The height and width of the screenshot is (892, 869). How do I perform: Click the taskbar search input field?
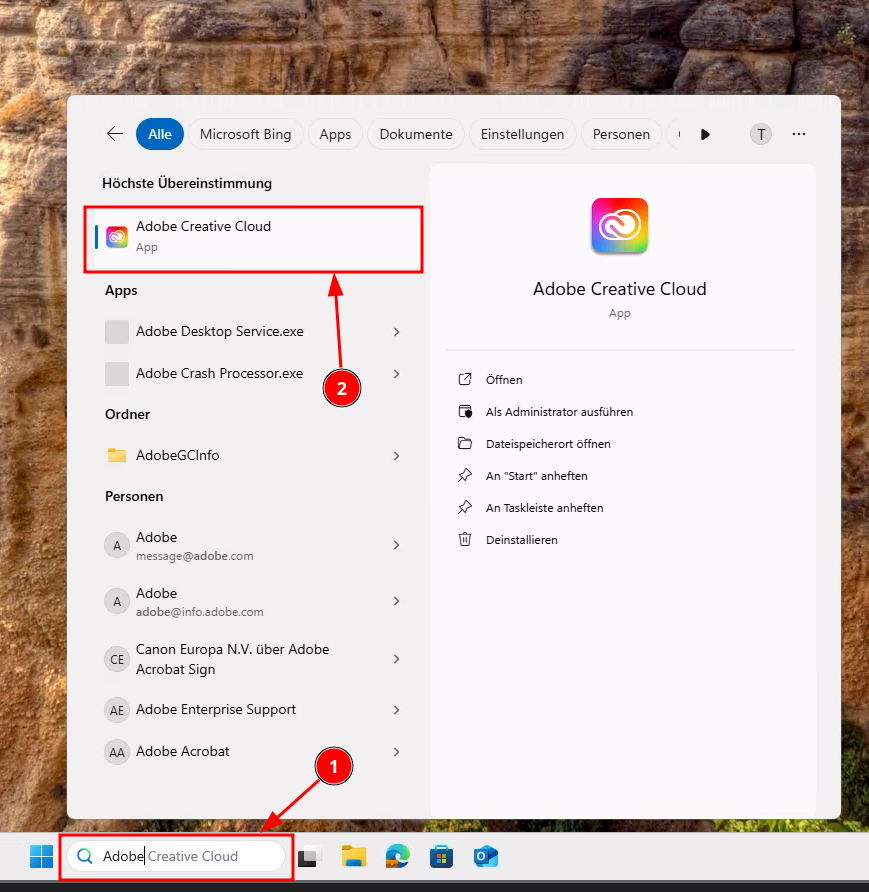point(180,856)
